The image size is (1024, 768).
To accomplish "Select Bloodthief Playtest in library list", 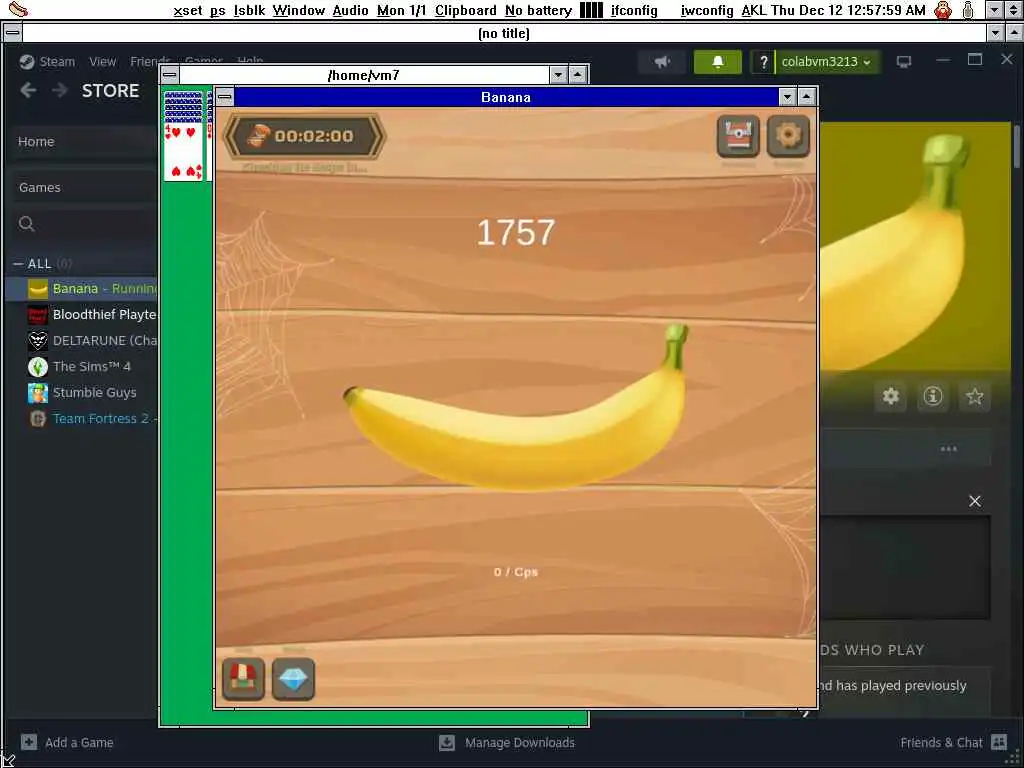I will (x=82, y=315).
